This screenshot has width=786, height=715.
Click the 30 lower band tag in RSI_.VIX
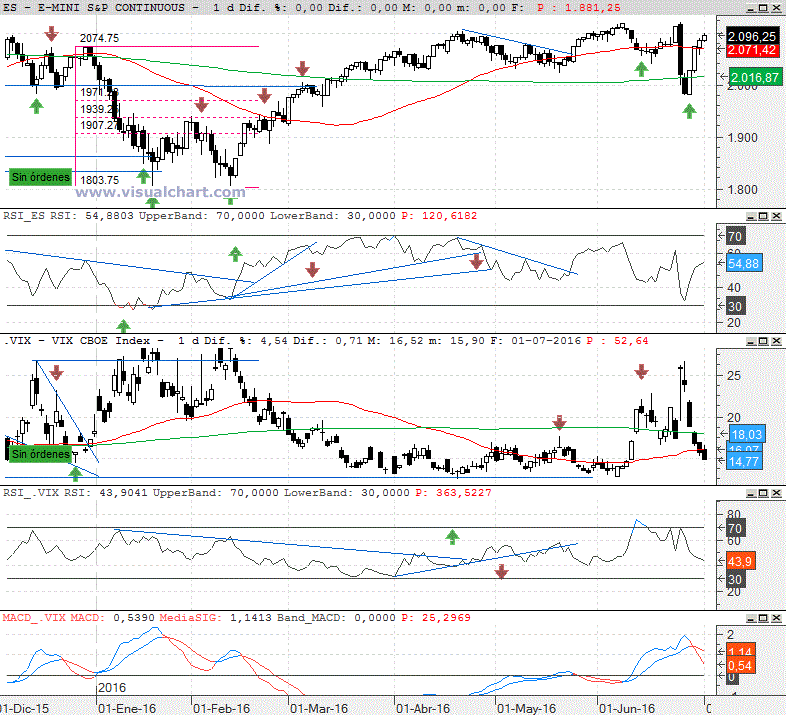pos(735,580)
